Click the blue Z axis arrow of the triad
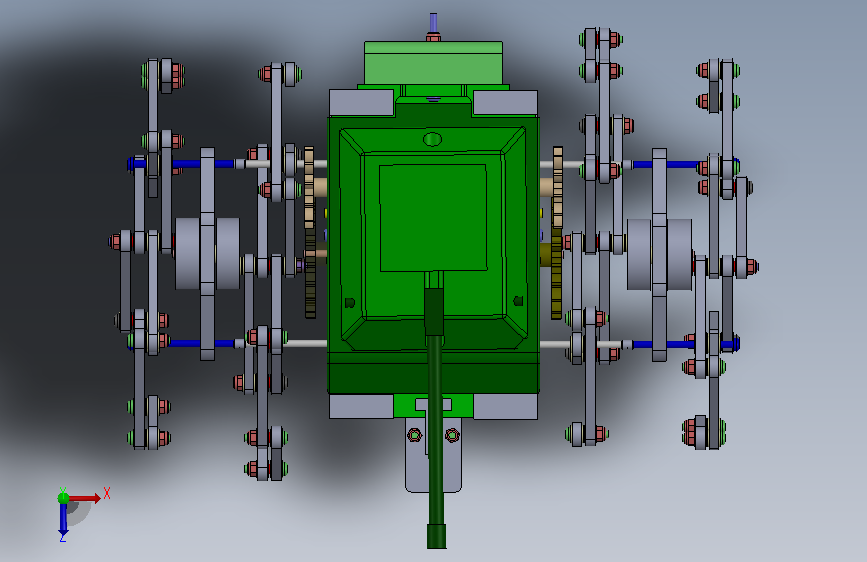867x562 pixels. (x=63, y=519)
